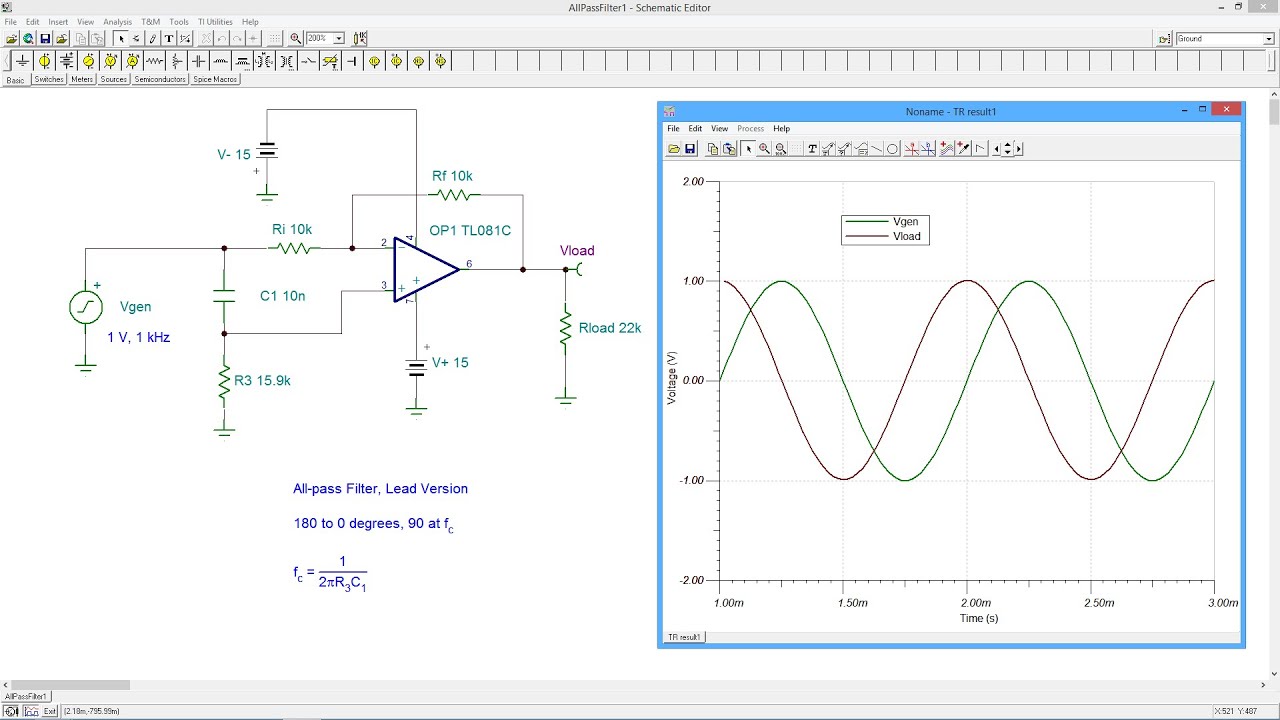Copy the graph in TR result window
Viewport: 1280px width, 720px height.
pos(713,149)
